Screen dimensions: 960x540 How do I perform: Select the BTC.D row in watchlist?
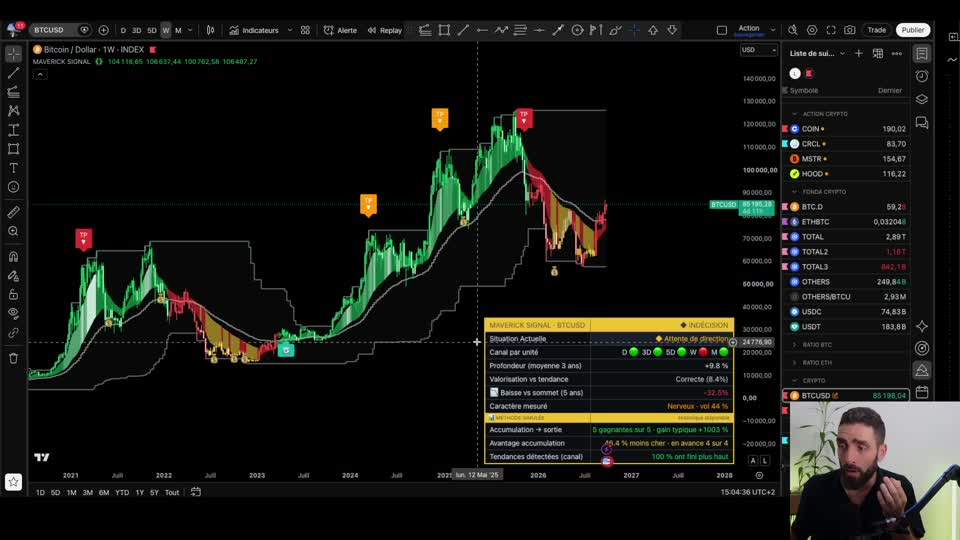[x=846, y=207]
